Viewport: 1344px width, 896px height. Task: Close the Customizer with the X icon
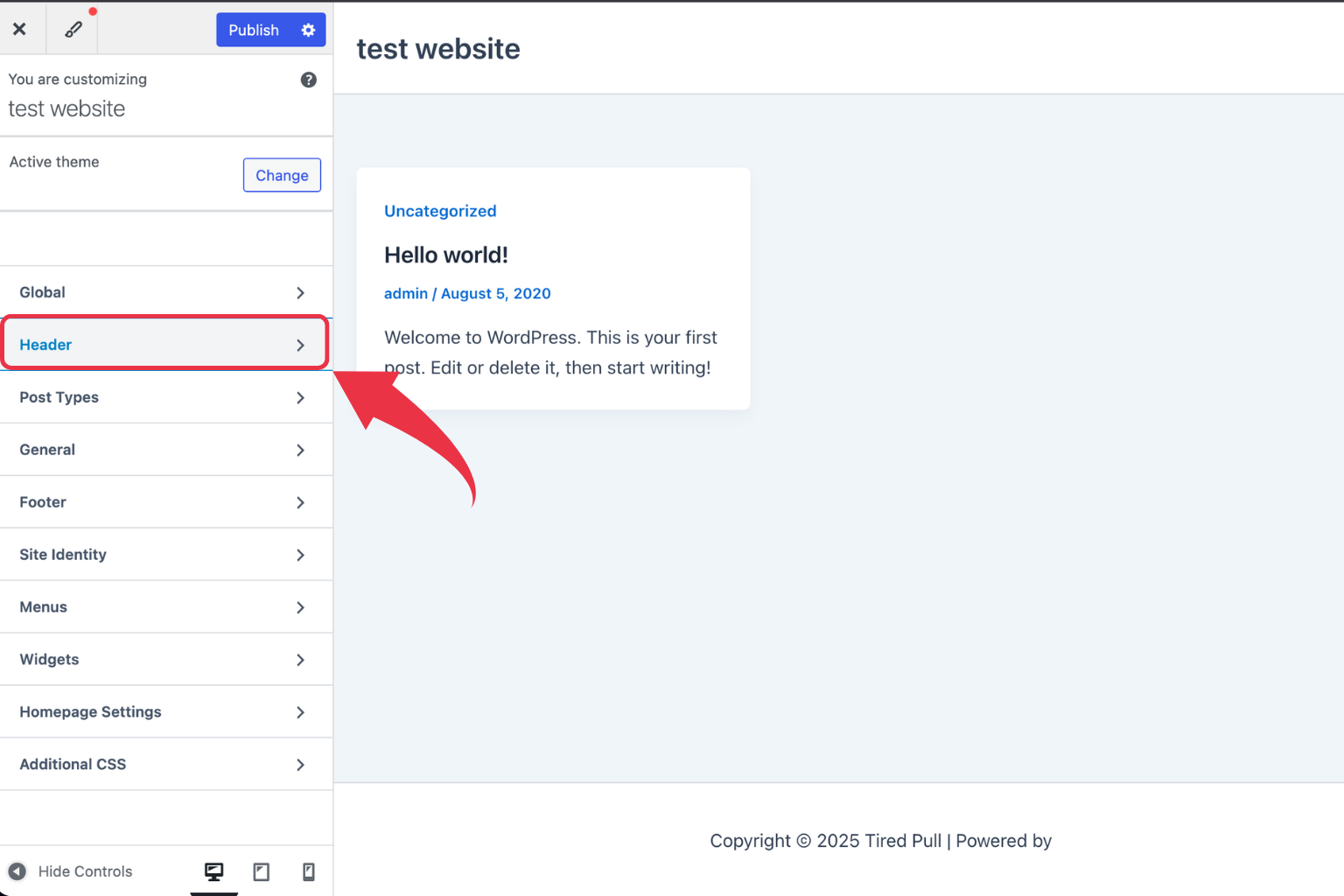pyautogui.click(x=21, y=29)
